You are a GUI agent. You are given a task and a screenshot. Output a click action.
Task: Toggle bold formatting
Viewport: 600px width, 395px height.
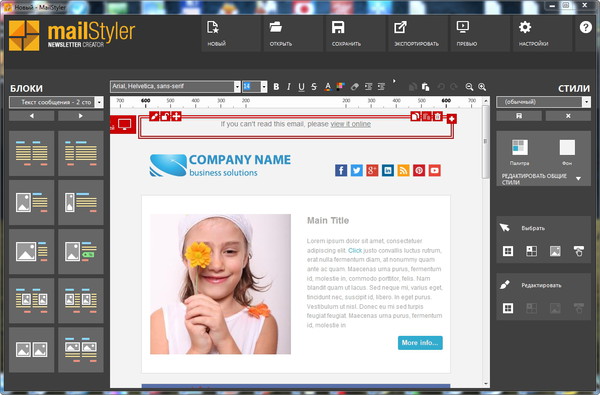coord(276,87)
